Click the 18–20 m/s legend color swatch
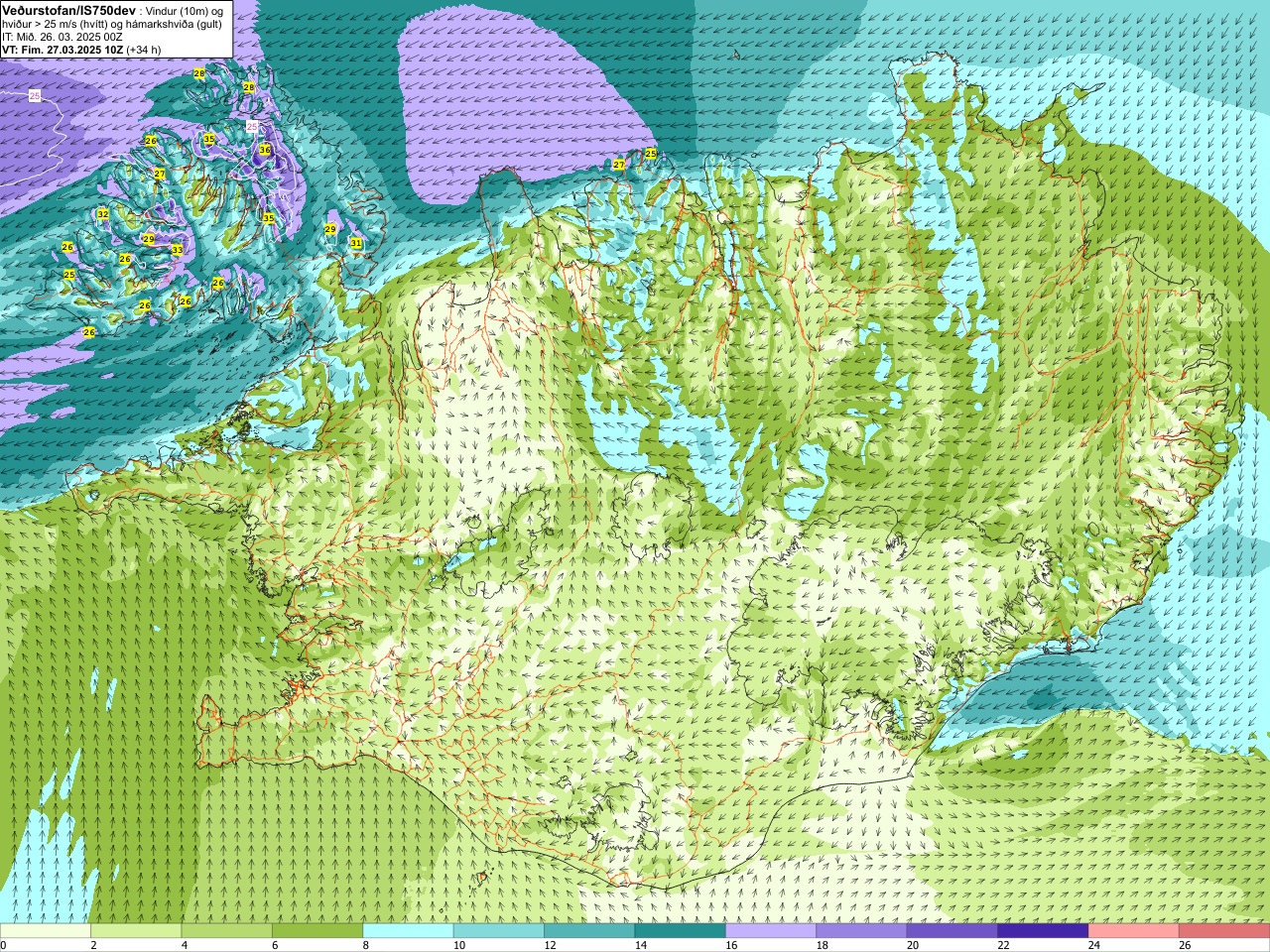The image size is (1270, 952). click(x=861, y=931)
